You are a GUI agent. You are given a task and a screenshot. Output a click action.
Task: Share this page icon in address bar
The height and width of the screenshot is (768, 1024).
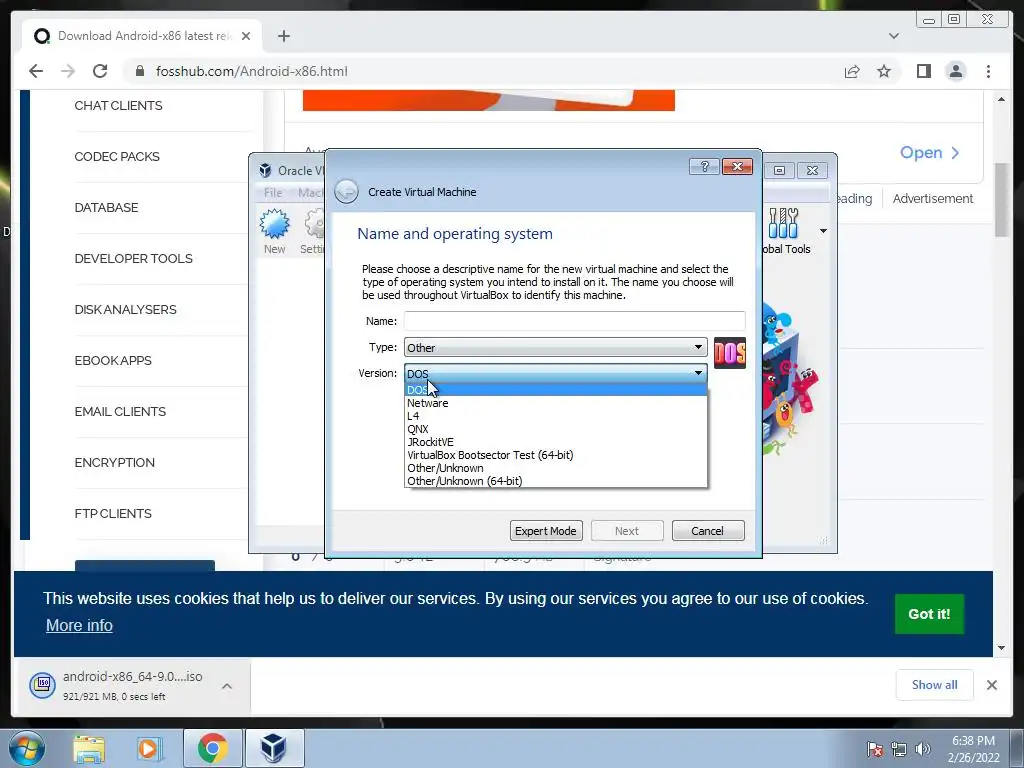(852, 71)
